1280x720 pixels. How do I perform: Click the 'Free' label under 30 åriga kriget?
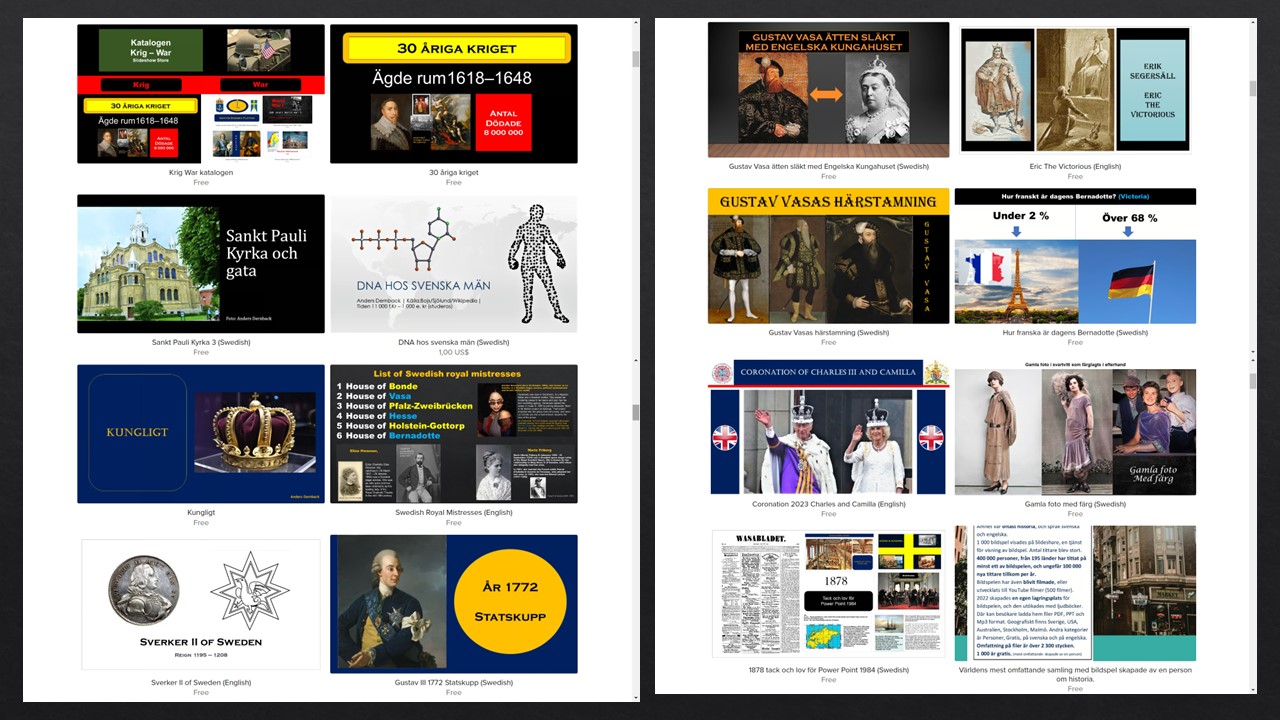pos(454,182)
